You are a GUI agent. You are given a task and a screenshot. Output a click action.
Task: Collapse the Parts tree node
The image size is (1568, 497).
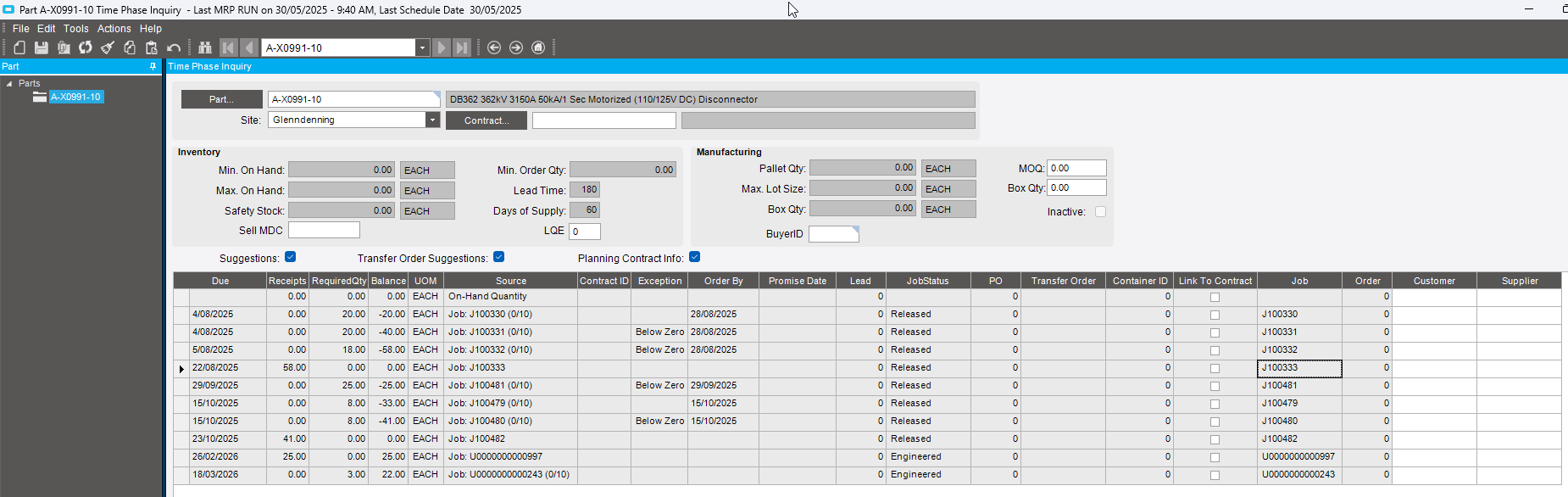click(x=9, y=83)
